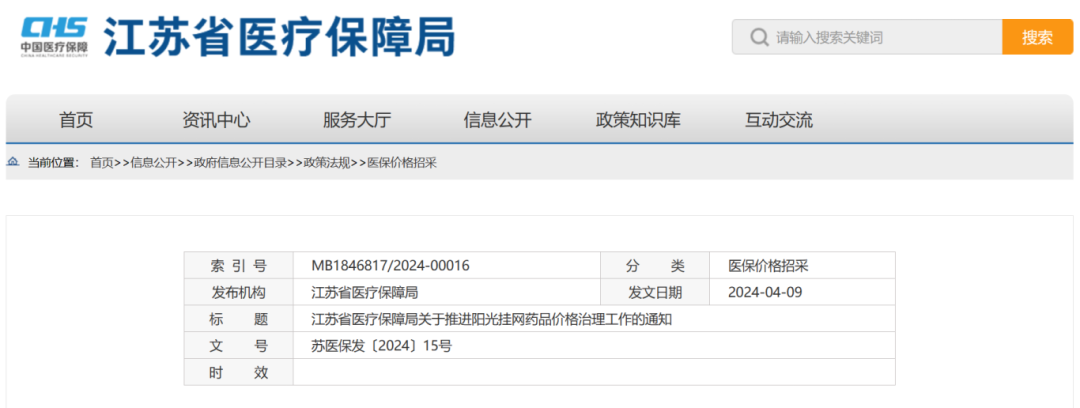Go to 首页 in the breadcrumb
The width and height of the screenshot is (1080, 408).
[x=101, y=163]
